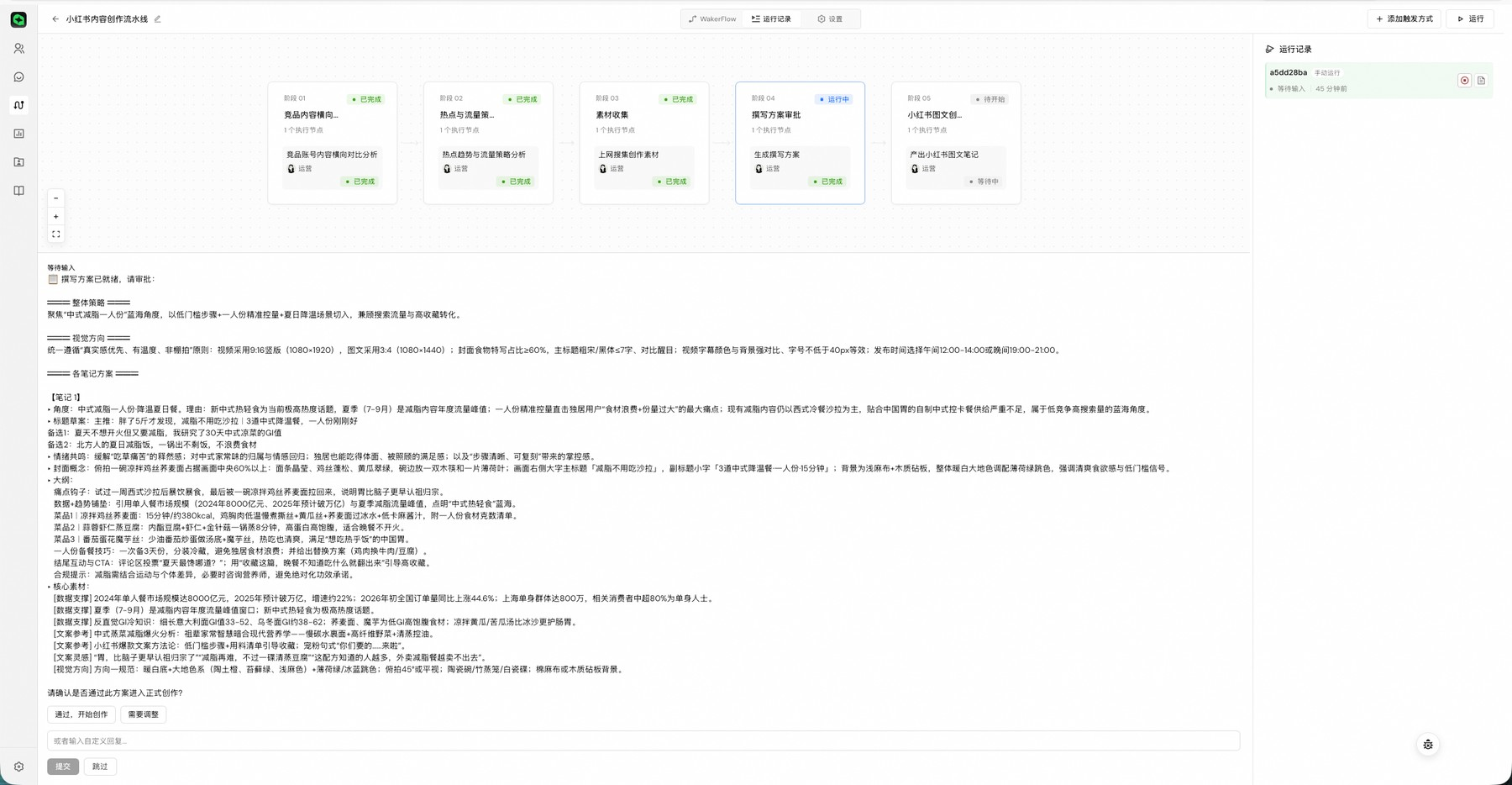Choose 需要调整 option
This screenshot has height=785, width=1512.
[144, 714]
